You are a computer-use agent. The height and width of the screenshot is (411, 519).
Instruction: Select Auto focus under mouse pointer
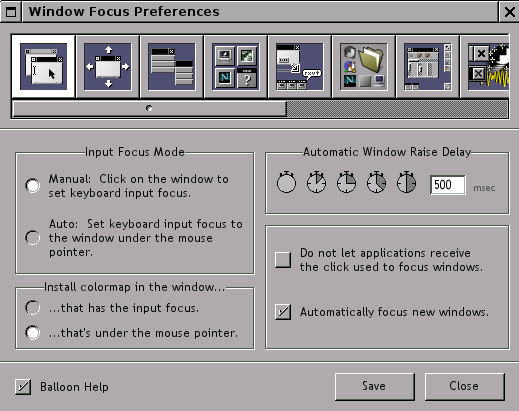click(x=33, y=238)
